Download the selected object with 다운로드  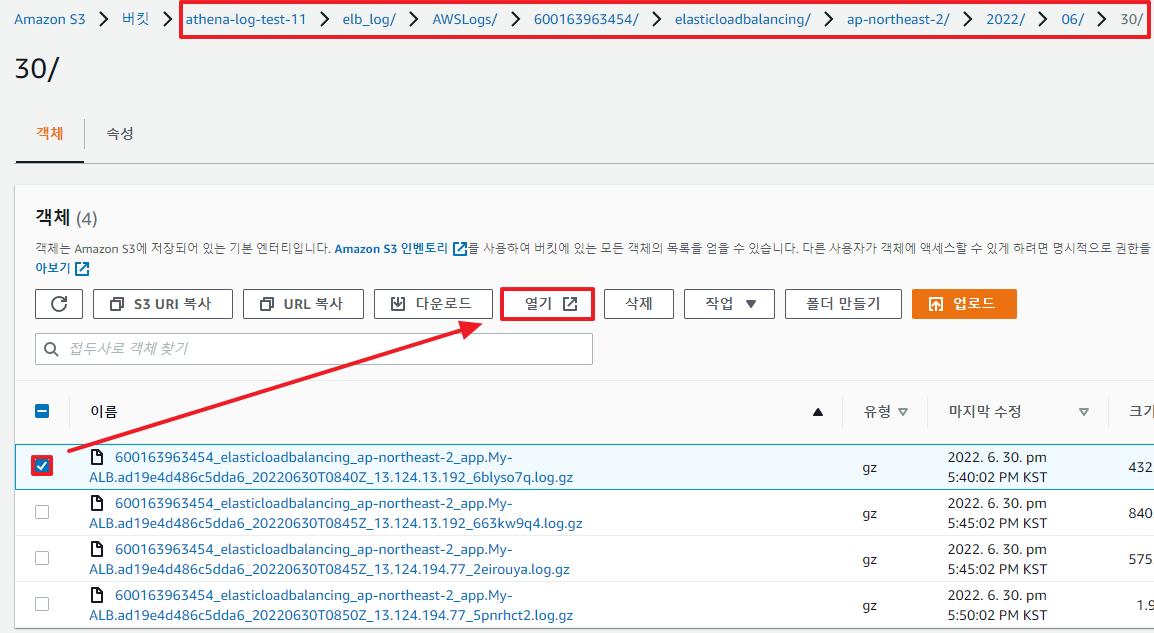433,304
